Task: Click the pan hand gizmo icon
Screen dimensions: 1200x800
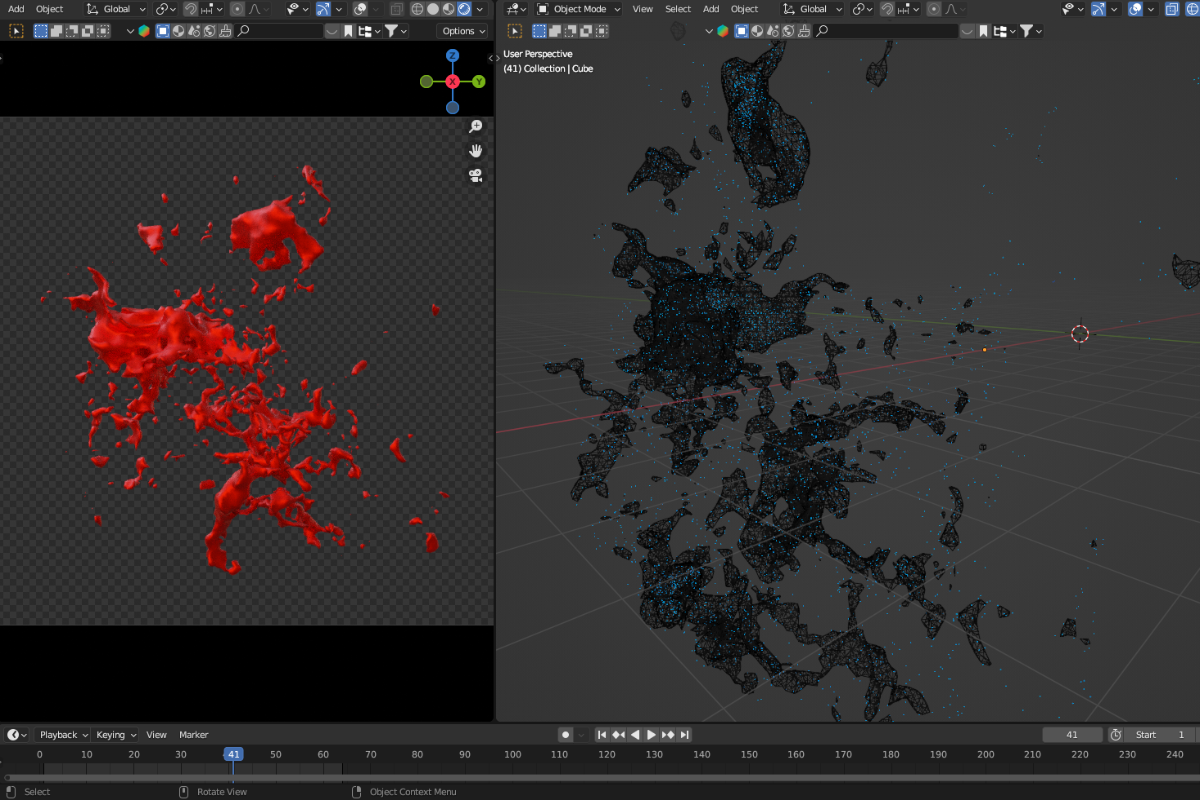Action: point(476,151)
